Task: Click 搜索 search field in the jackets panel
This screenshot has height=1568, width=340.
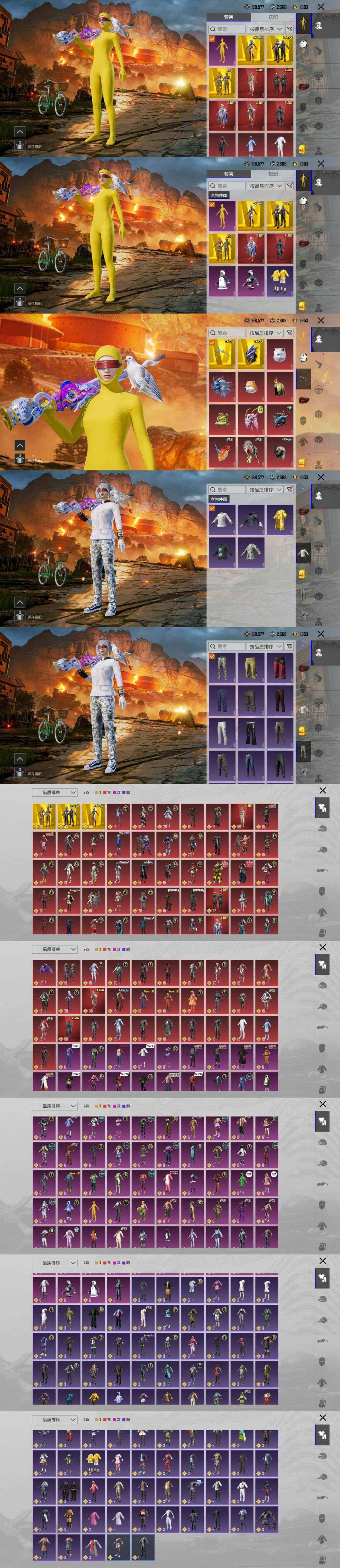Action: coord(227,490)
